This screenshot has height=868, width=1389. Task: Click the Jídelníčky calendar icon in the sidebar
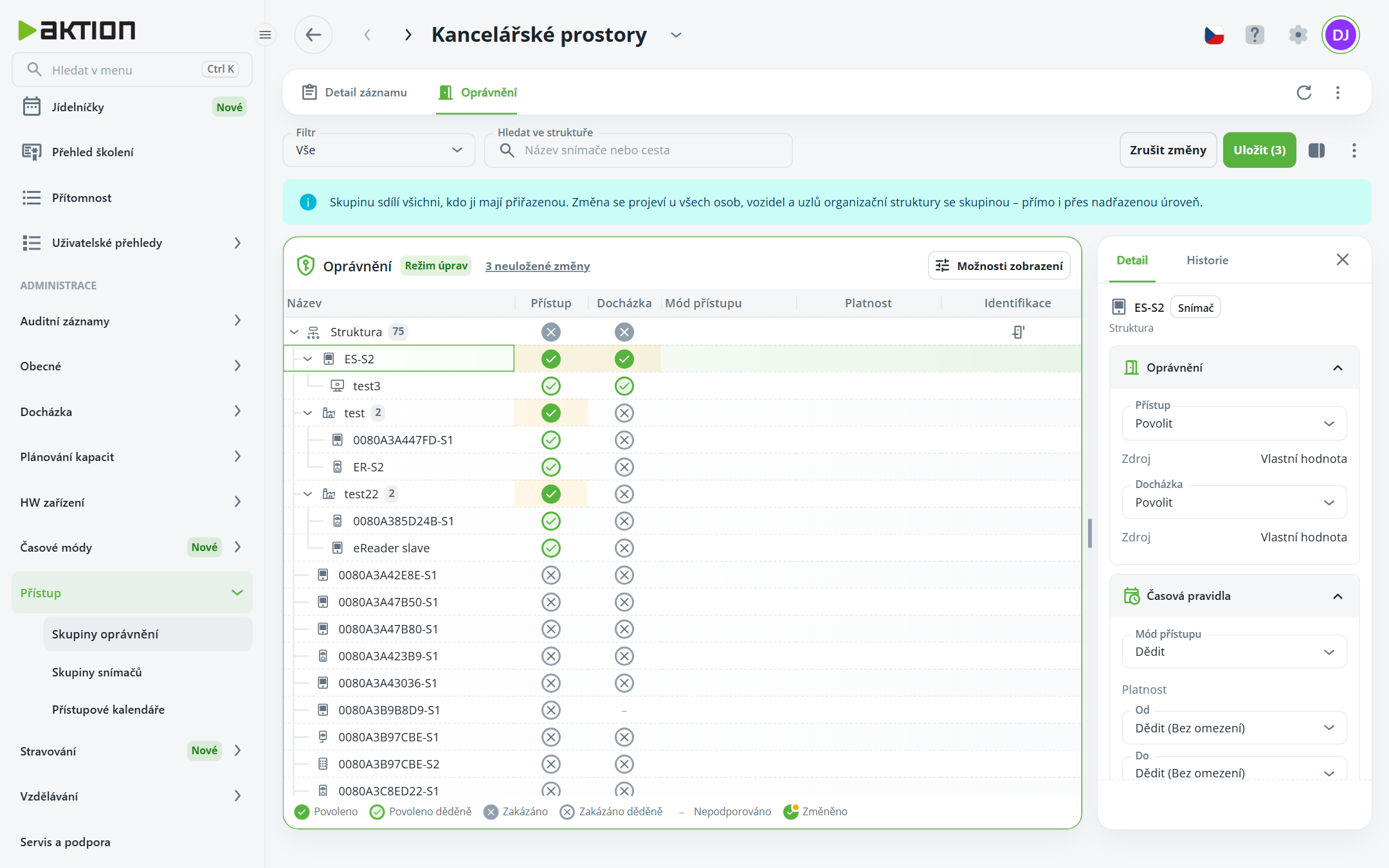32,107
